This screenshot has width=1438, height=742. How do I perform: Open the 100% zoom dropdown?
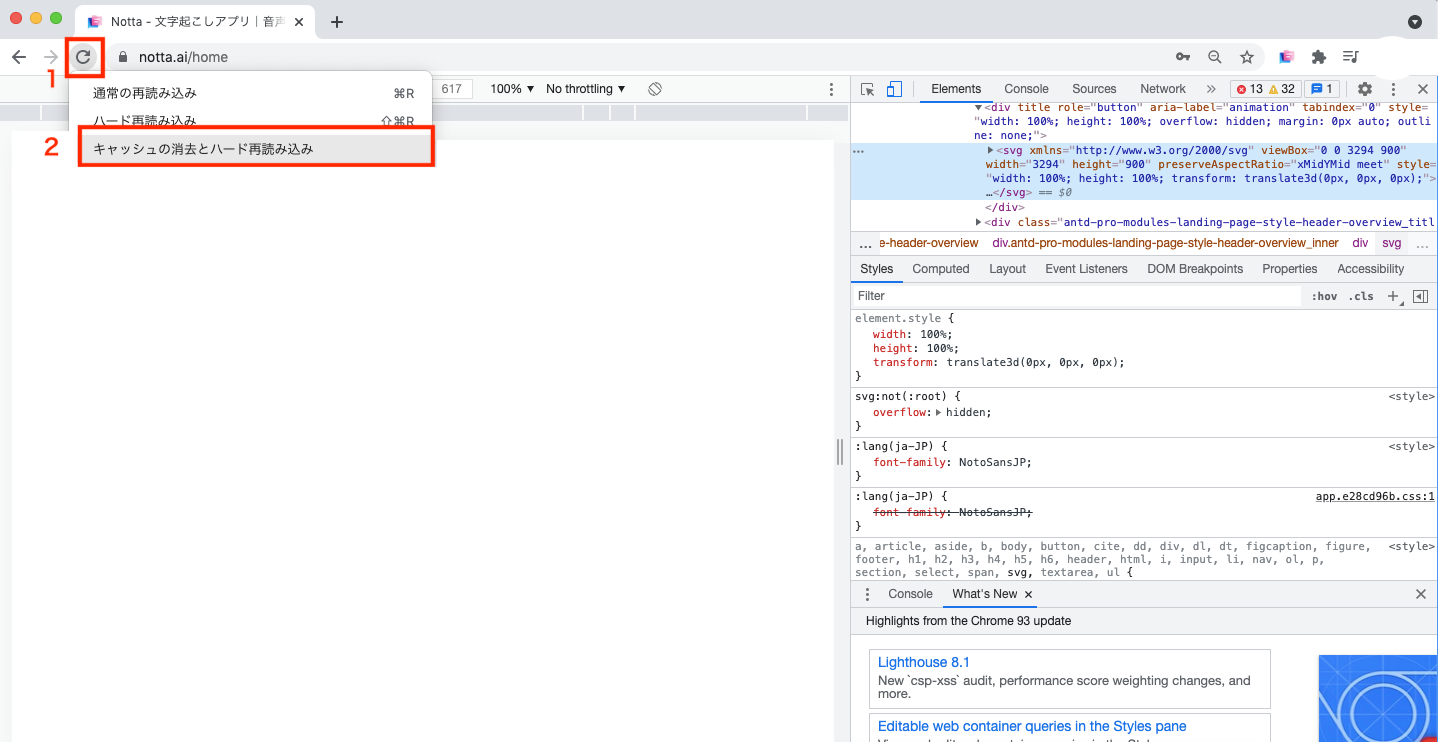512,89
